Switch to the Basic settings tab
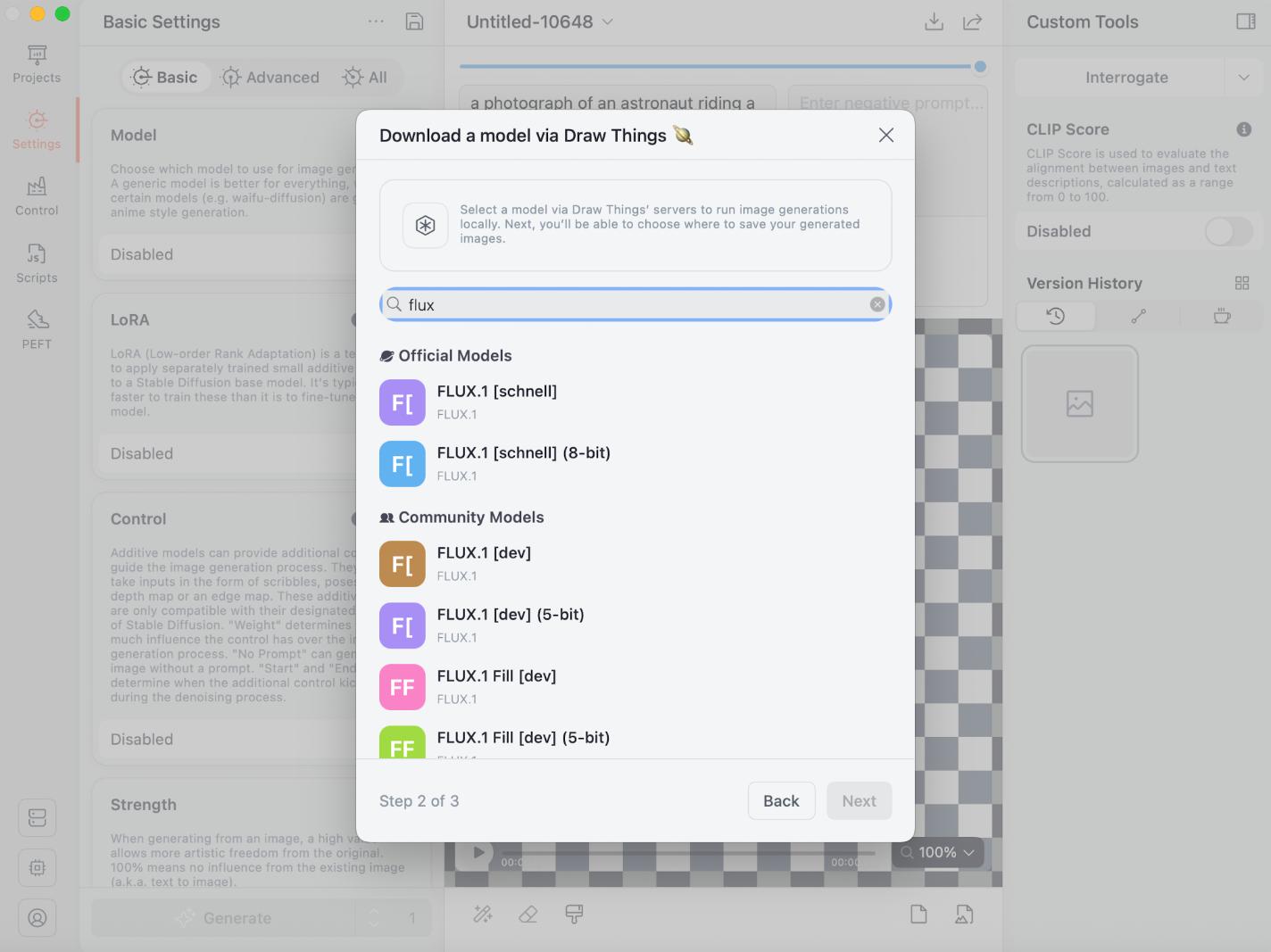 (x=166, y=78)
